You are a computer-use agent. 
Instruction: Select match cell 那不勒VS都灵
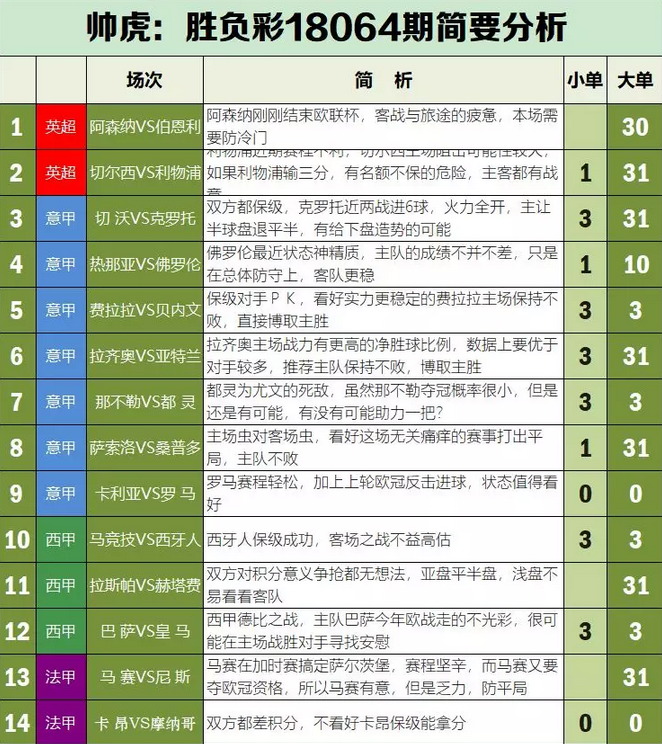[145, 402]
